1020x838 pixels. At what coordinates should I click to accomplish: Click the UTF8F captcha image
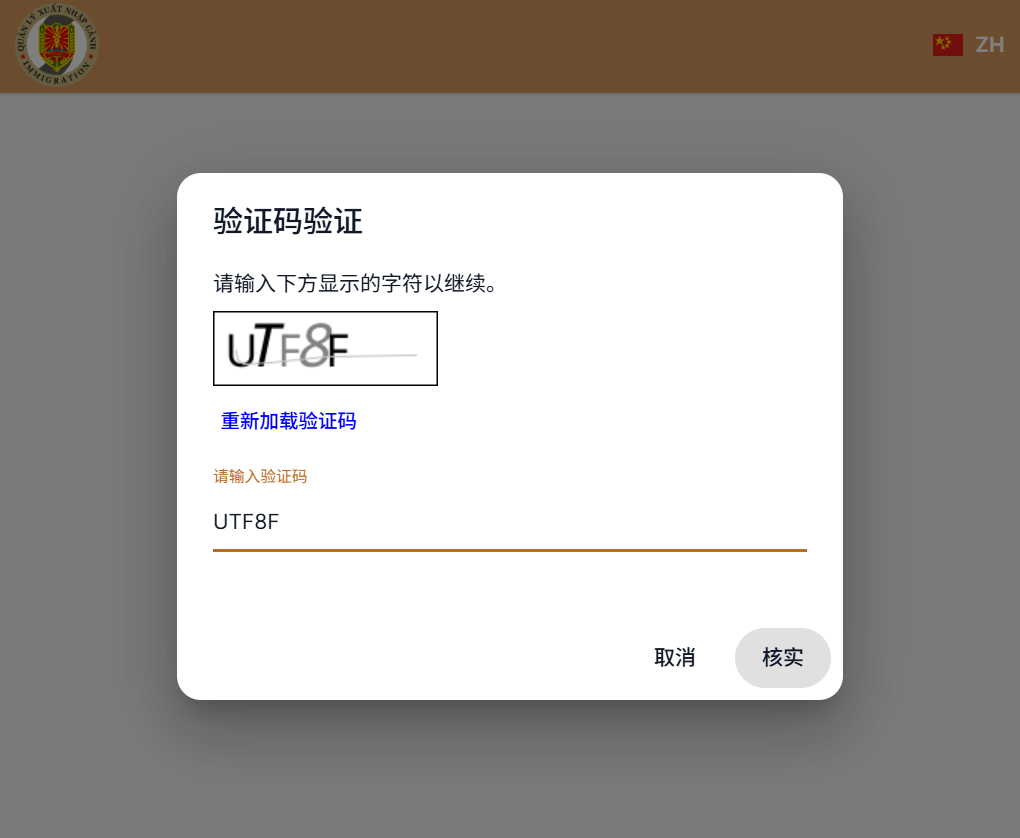tap(325, 348)
